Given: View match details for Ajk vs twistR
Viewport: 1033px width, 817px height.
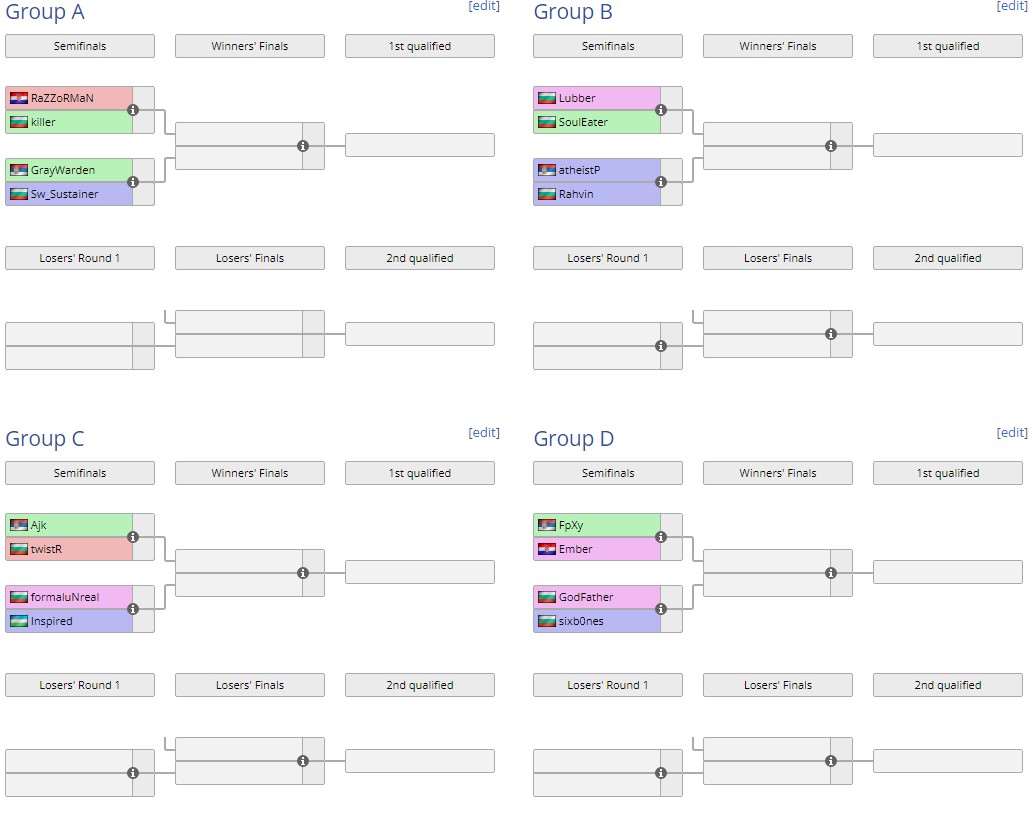Looking at the screenshot, I should [x=133, y=537].
